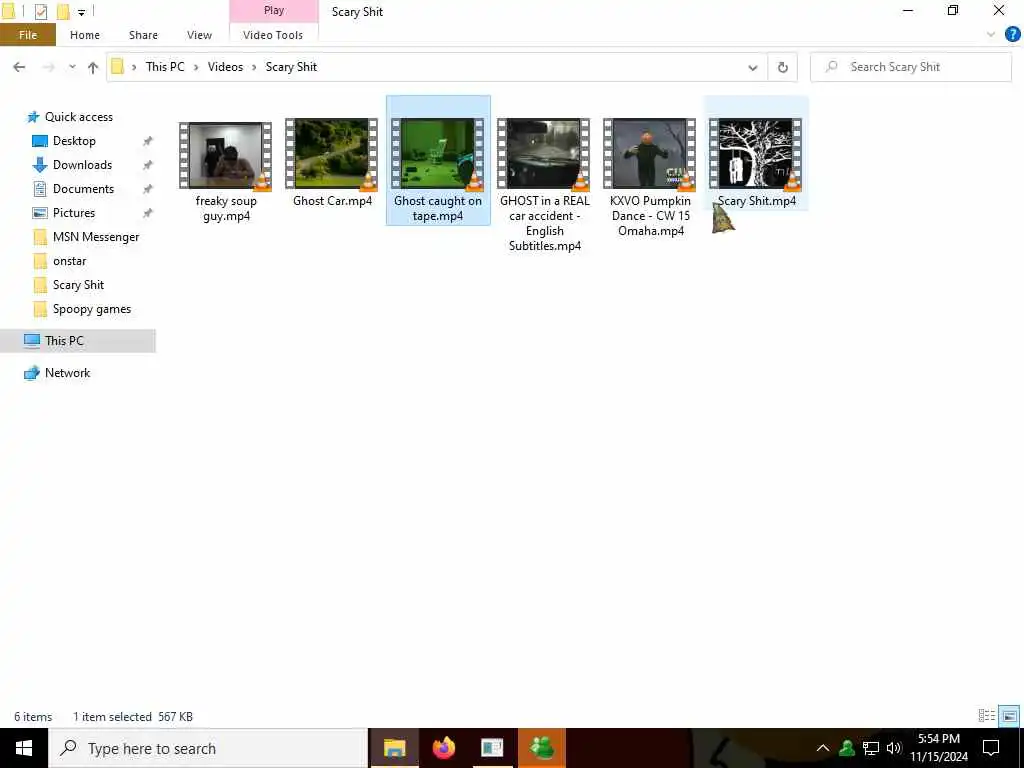Screen dimensions: 1024x768
Task: Switch to the Home ribbon tab
Action: coord(85,35)
